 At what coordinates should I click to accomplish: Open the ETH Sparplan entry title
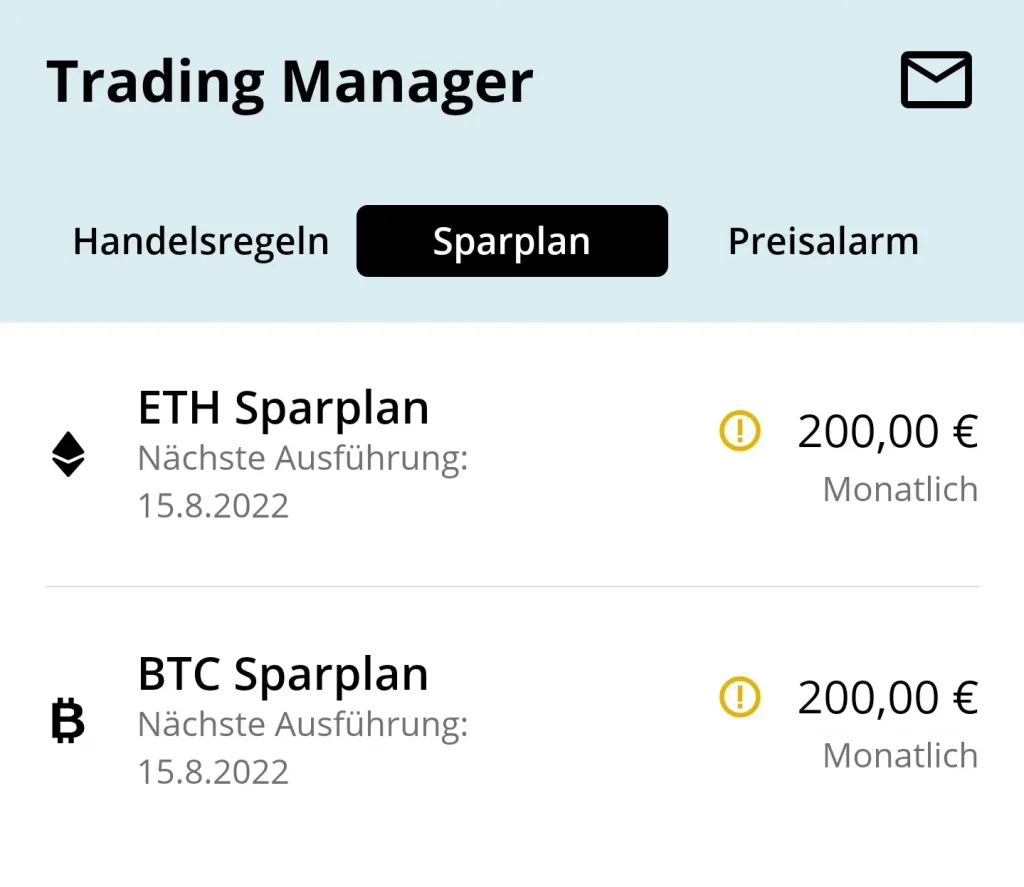(x=283, y=408)
